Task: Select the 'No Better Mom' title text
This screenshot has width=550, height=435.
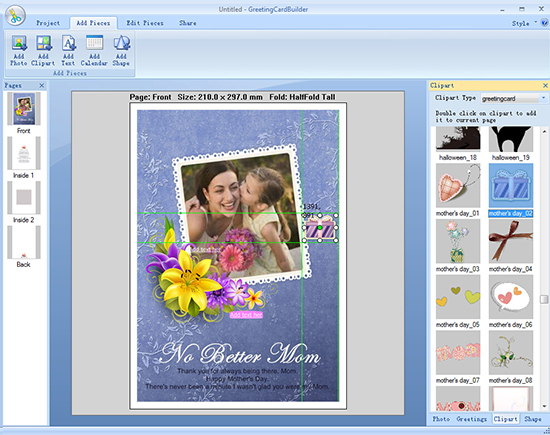Action: pos(240,353)
